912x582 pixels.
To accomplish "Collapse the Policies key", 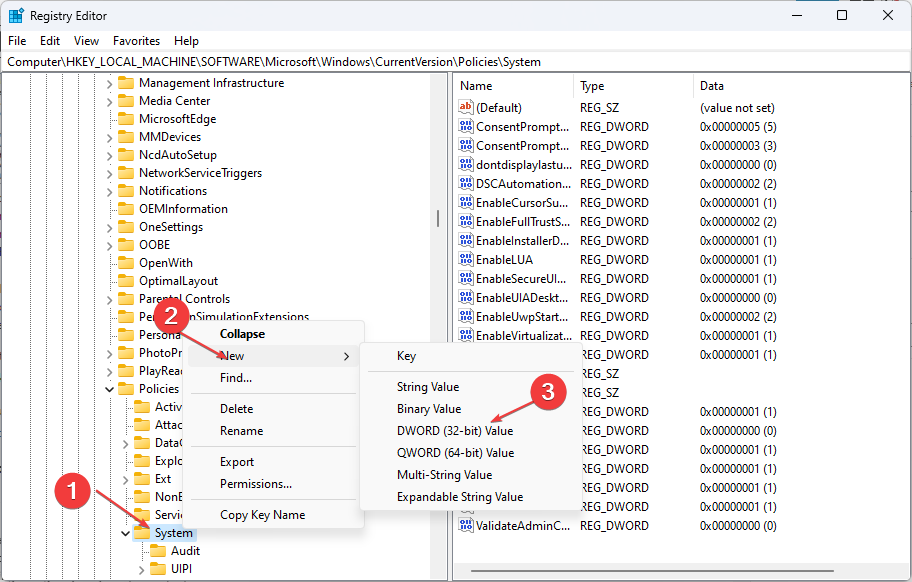I will click(109, 390).
